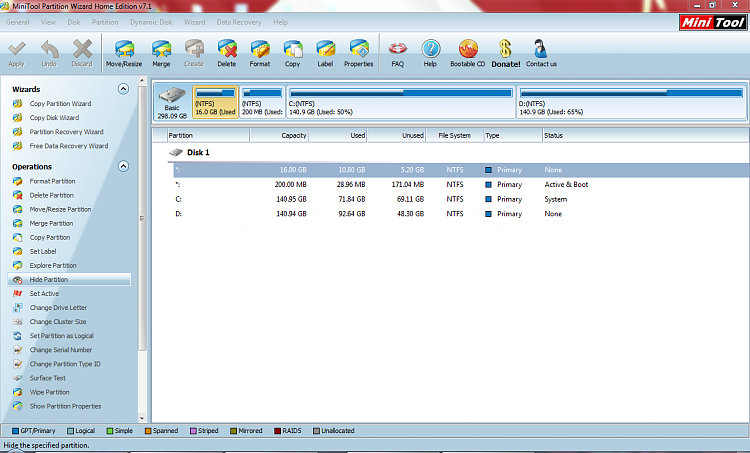Click Change Serial Number operation
Image resolution: width=750 pixels, height=453 pixels.
tap(61, 350)
